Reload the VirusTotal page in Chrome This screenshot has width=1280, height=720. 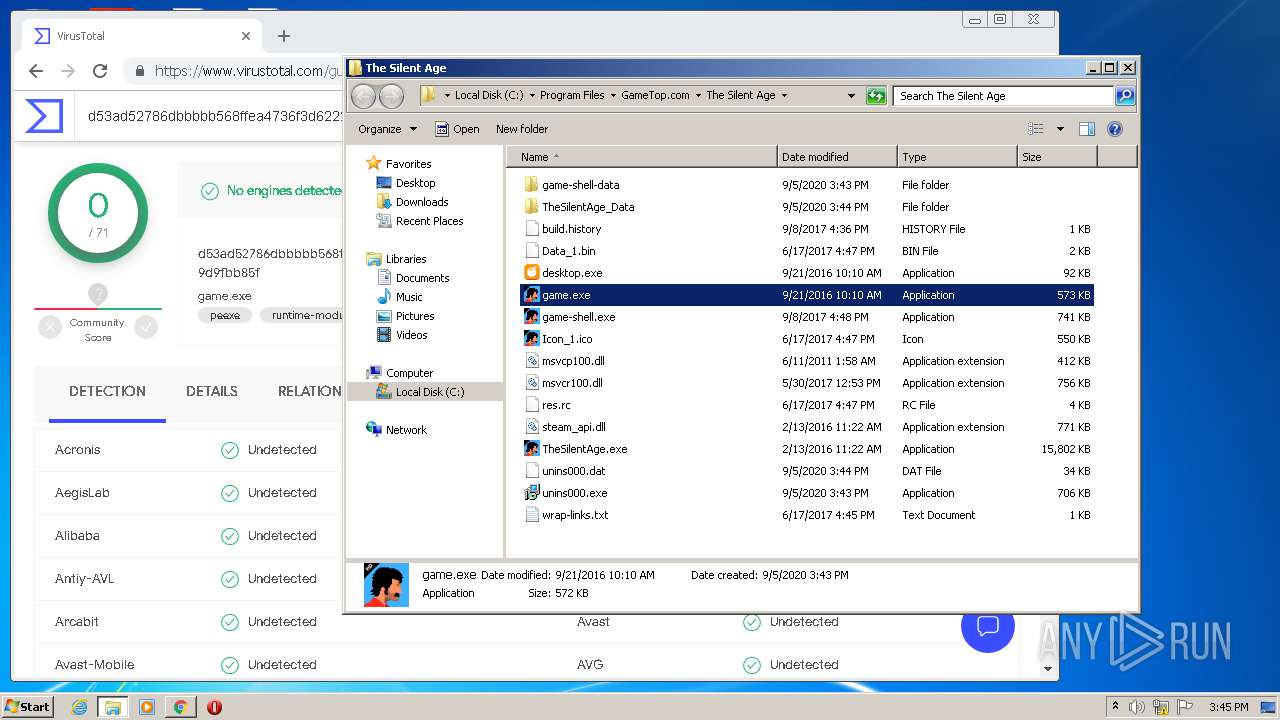(x=100, y=71)
